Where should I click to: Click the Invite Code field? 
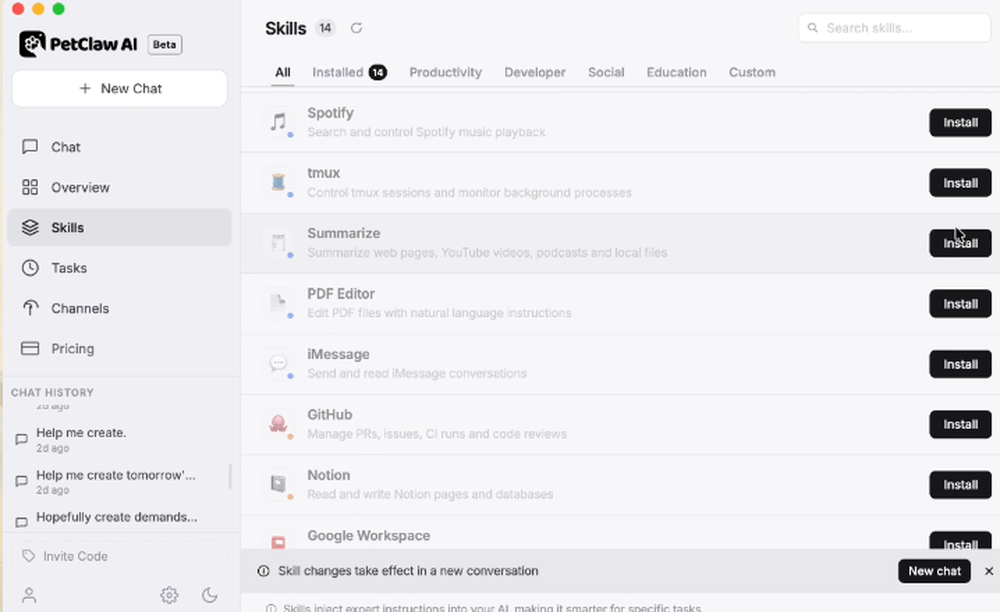point(118,556)
